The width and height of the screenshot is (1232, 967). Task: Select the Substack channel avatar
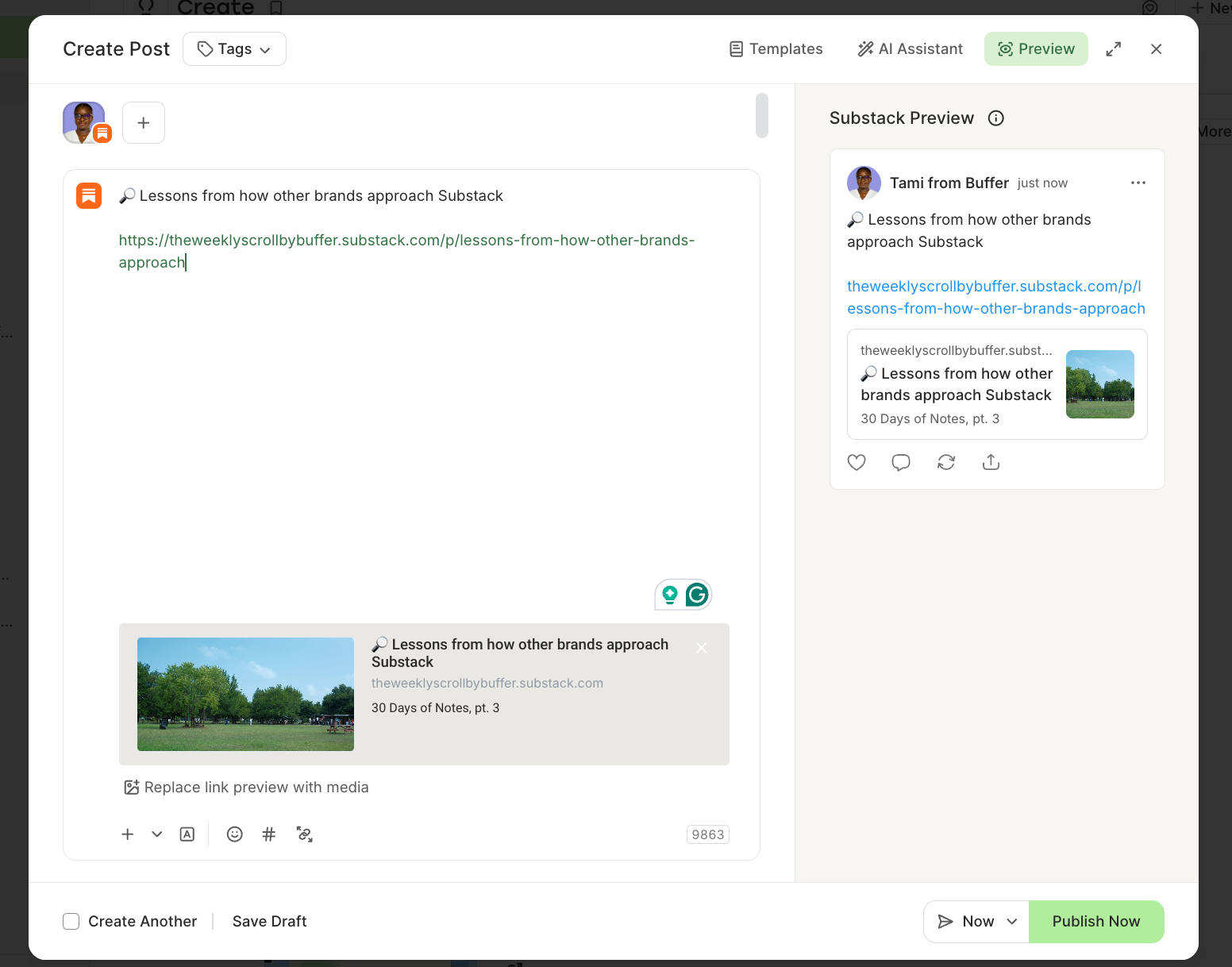click(84, 122)
